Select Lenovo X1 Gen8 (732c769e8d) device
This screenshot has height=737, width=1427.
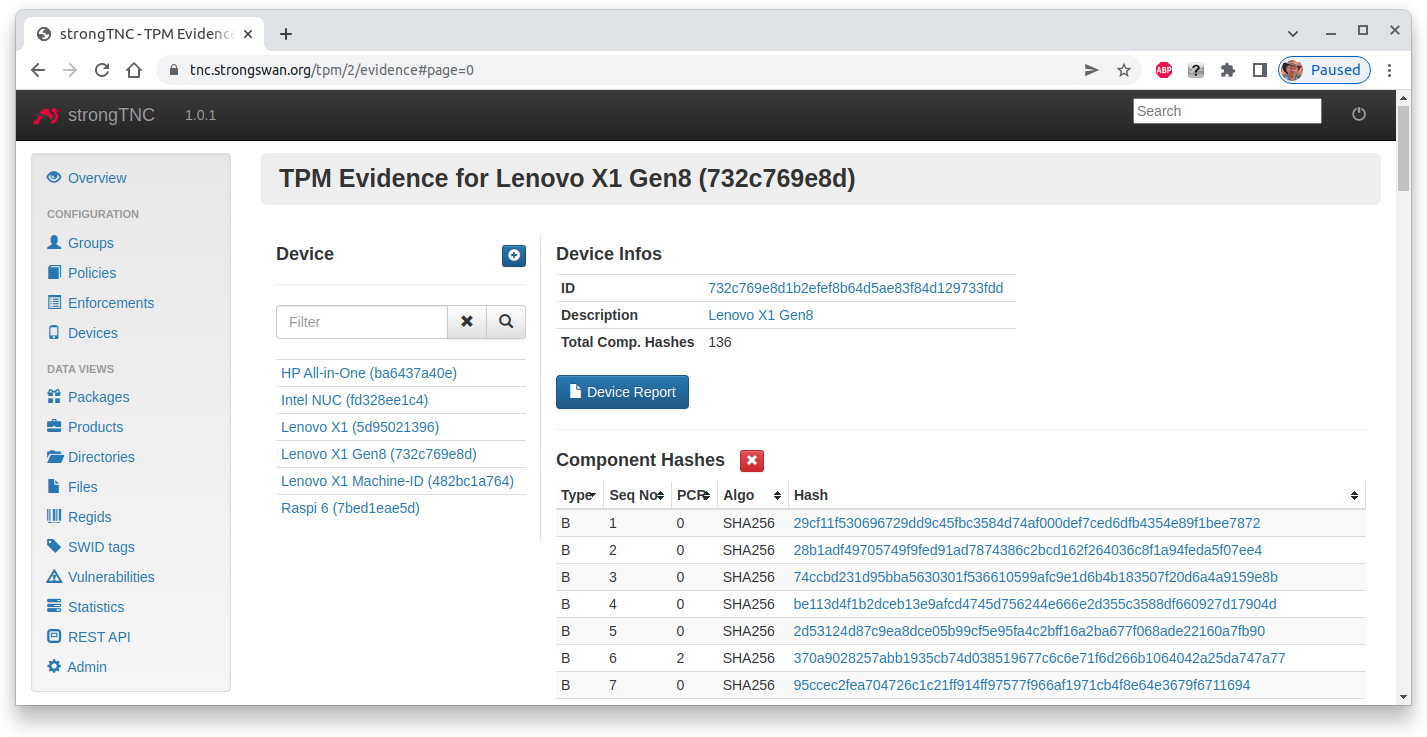(379, 454)
